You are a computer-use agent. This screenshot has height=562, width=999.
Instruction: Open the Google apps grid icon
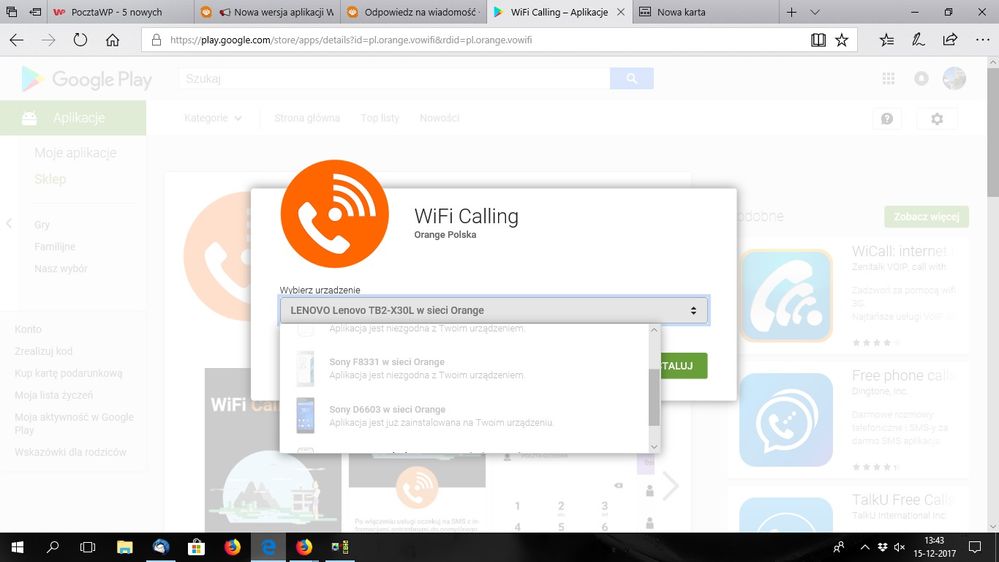coord(888,78)
